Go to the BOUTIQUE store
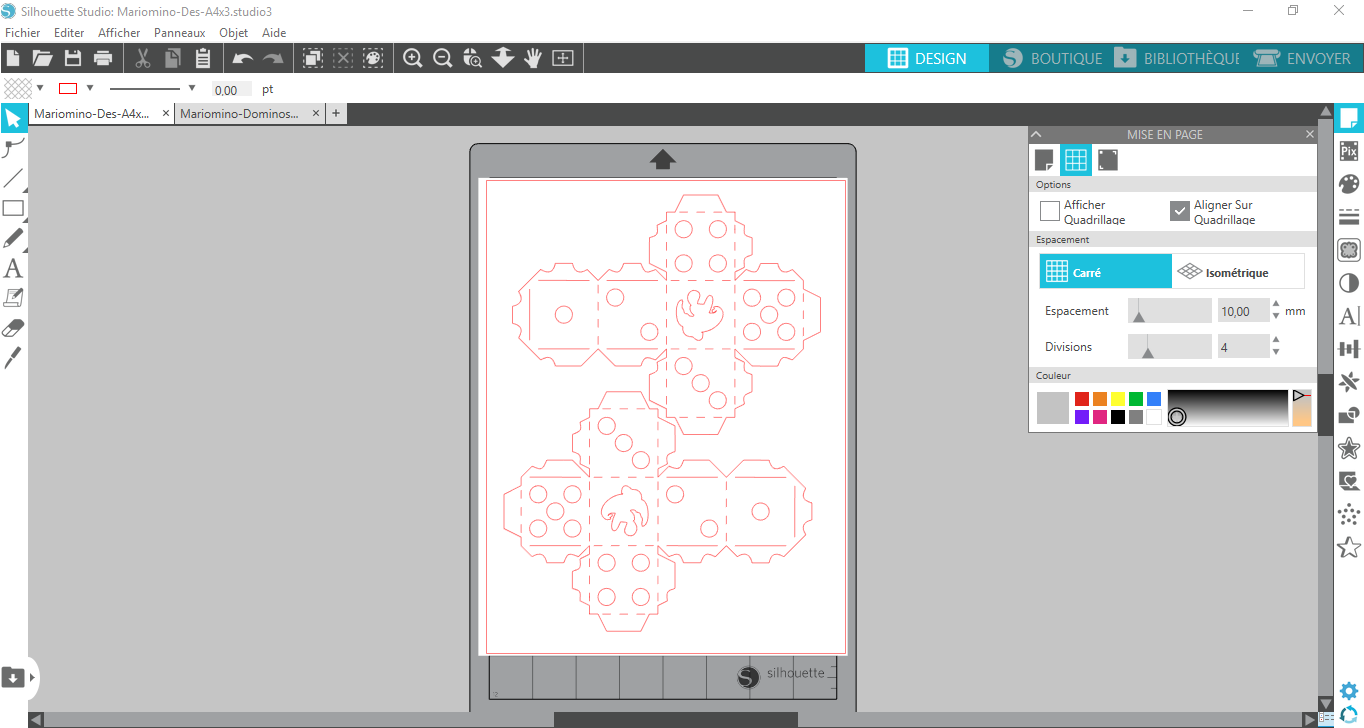 pyautogui.click(x=1052, y=58)
